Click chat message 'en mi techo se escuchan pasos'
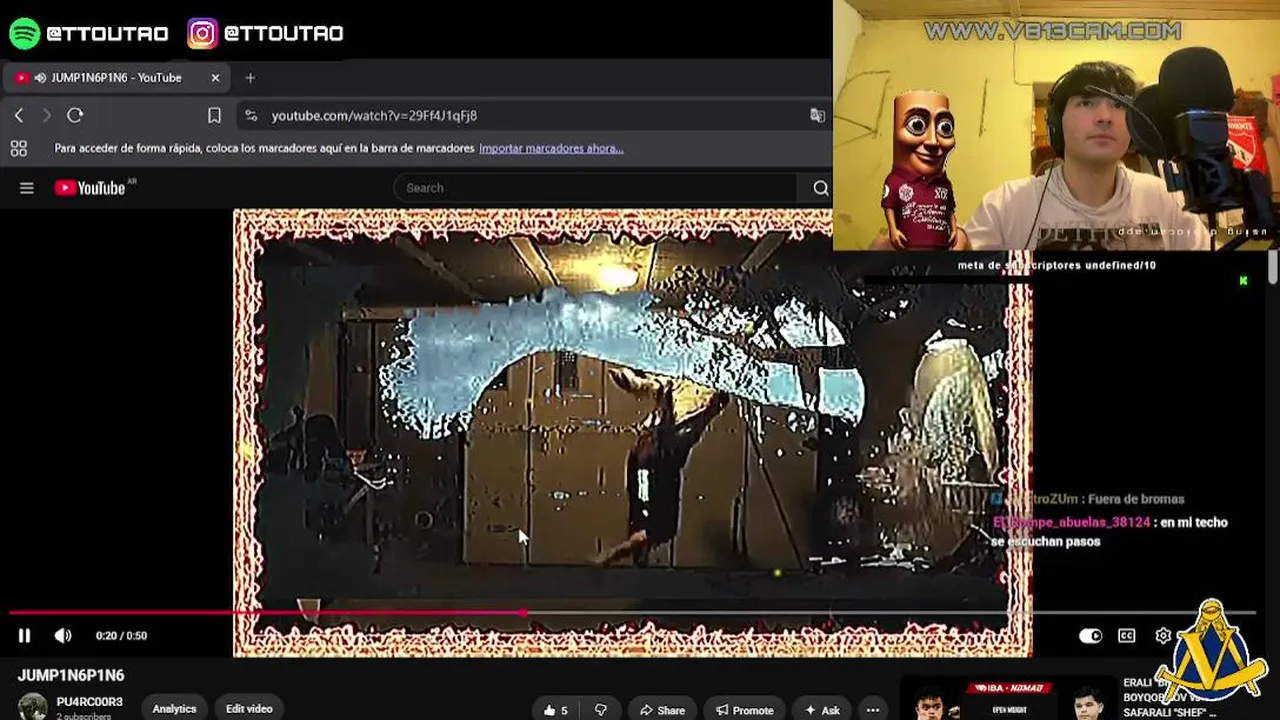This screenshot has height=720, width=1280. [x=1110, y=532]
